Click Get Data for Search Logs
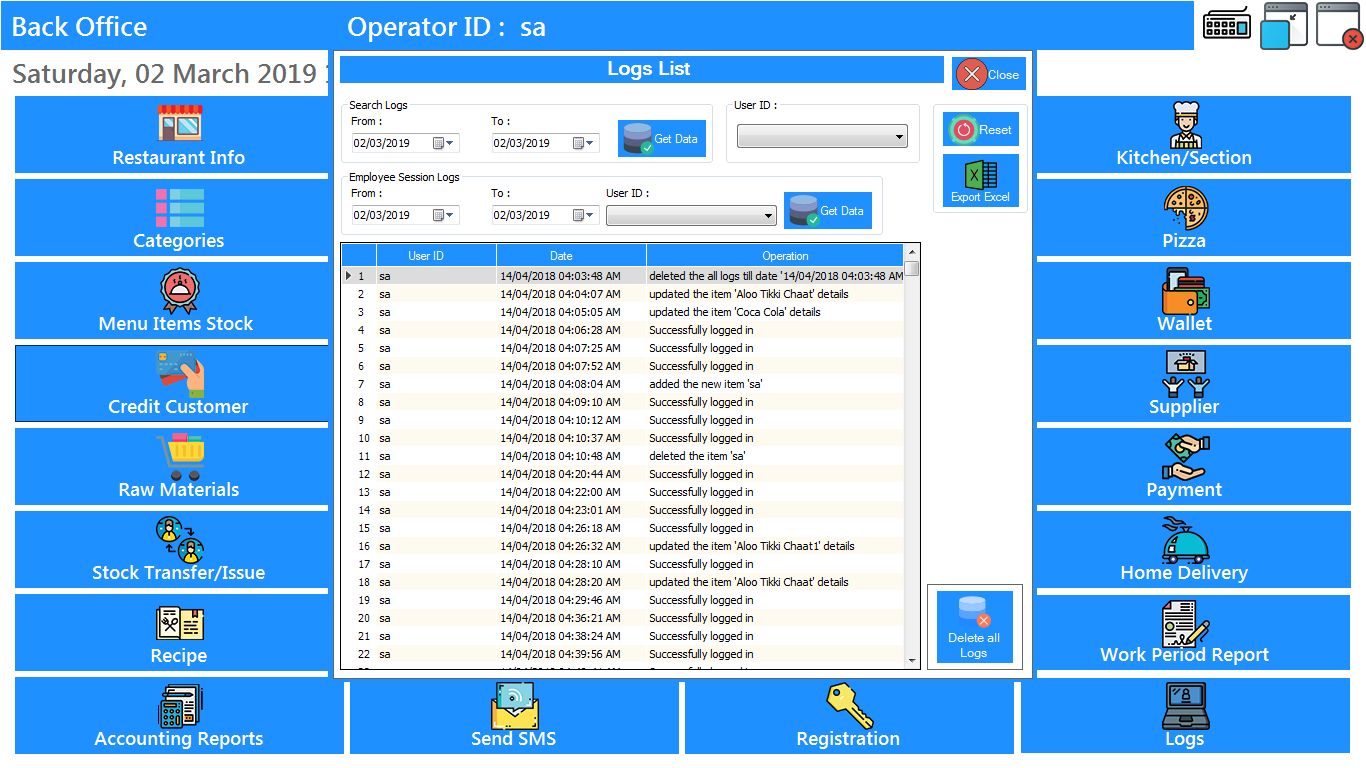 [x=660, y=139]
